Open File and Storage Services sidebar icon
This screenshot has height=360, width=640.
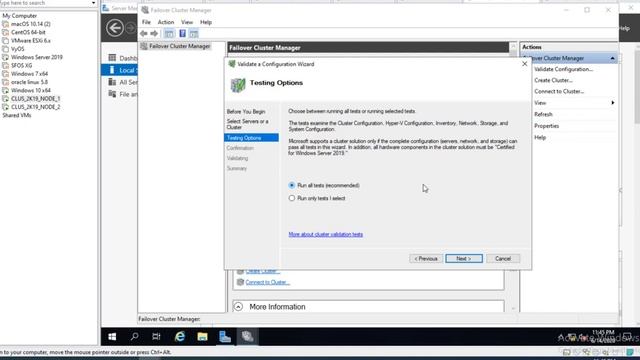click(x=112, y=94)
